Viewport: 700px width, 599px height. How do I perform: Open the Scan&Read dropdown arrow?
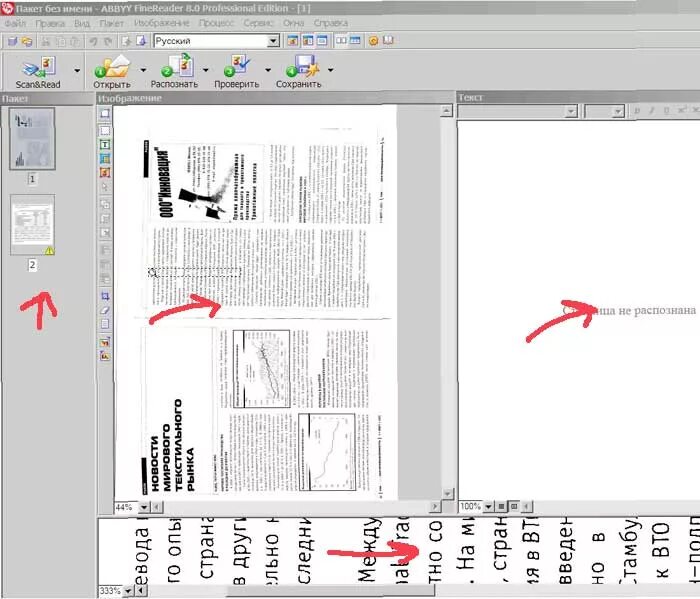[x=77, y=70]
